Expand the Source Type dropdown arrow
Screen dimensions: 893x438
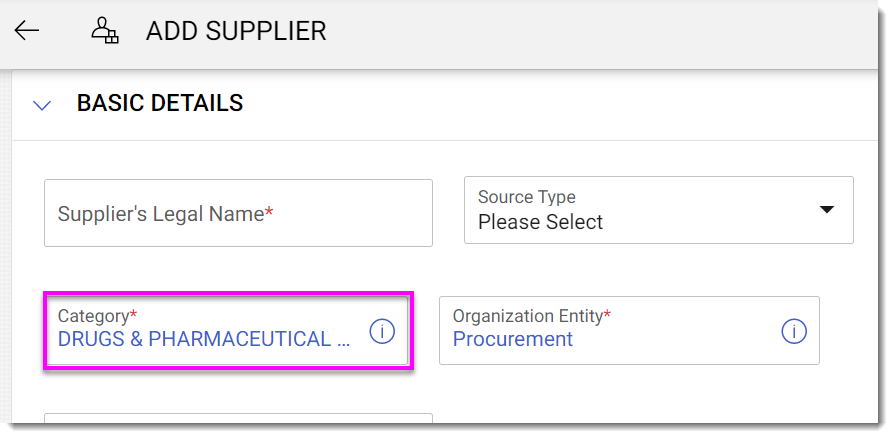tap(826, 210)
